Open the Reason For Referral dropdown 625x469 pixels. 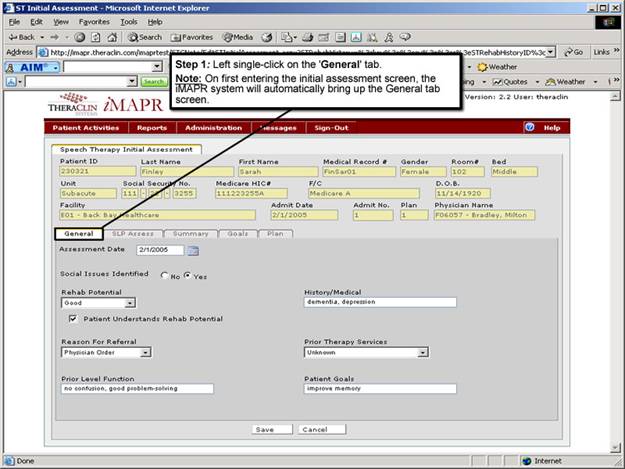pyautogui.click(x=146, y=353)
